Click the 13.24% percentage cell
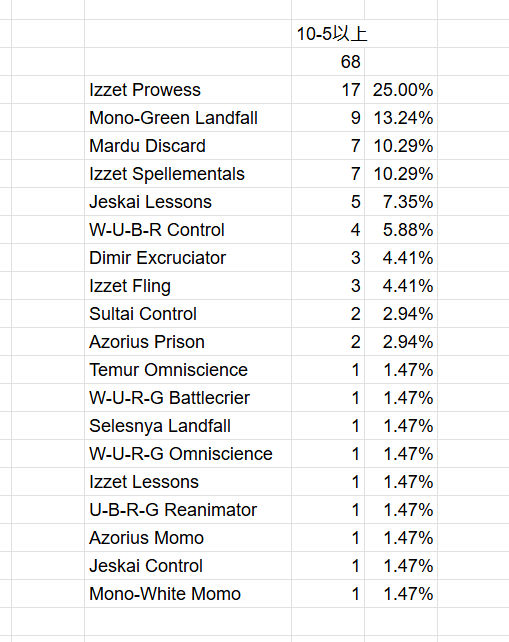 point(401,118)
